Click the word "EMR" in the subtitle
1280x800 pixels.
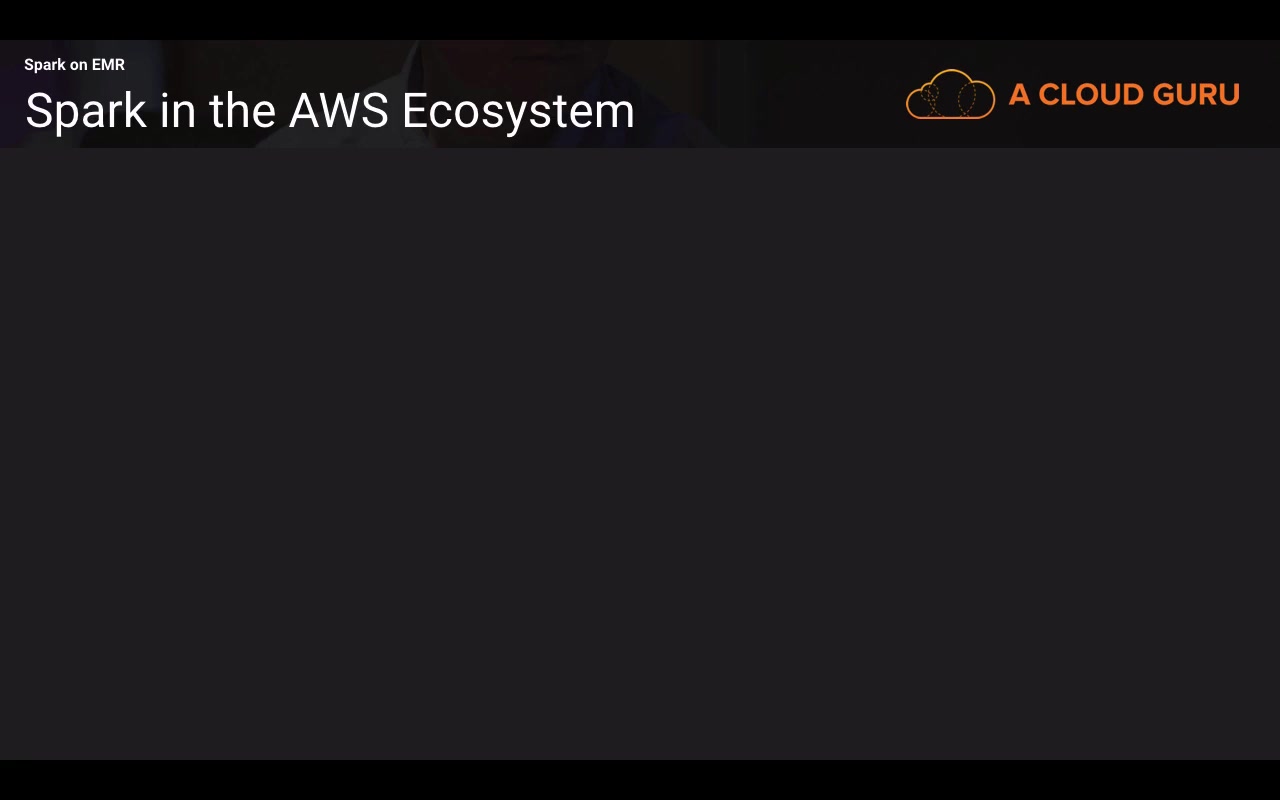(x=108, y=65)
